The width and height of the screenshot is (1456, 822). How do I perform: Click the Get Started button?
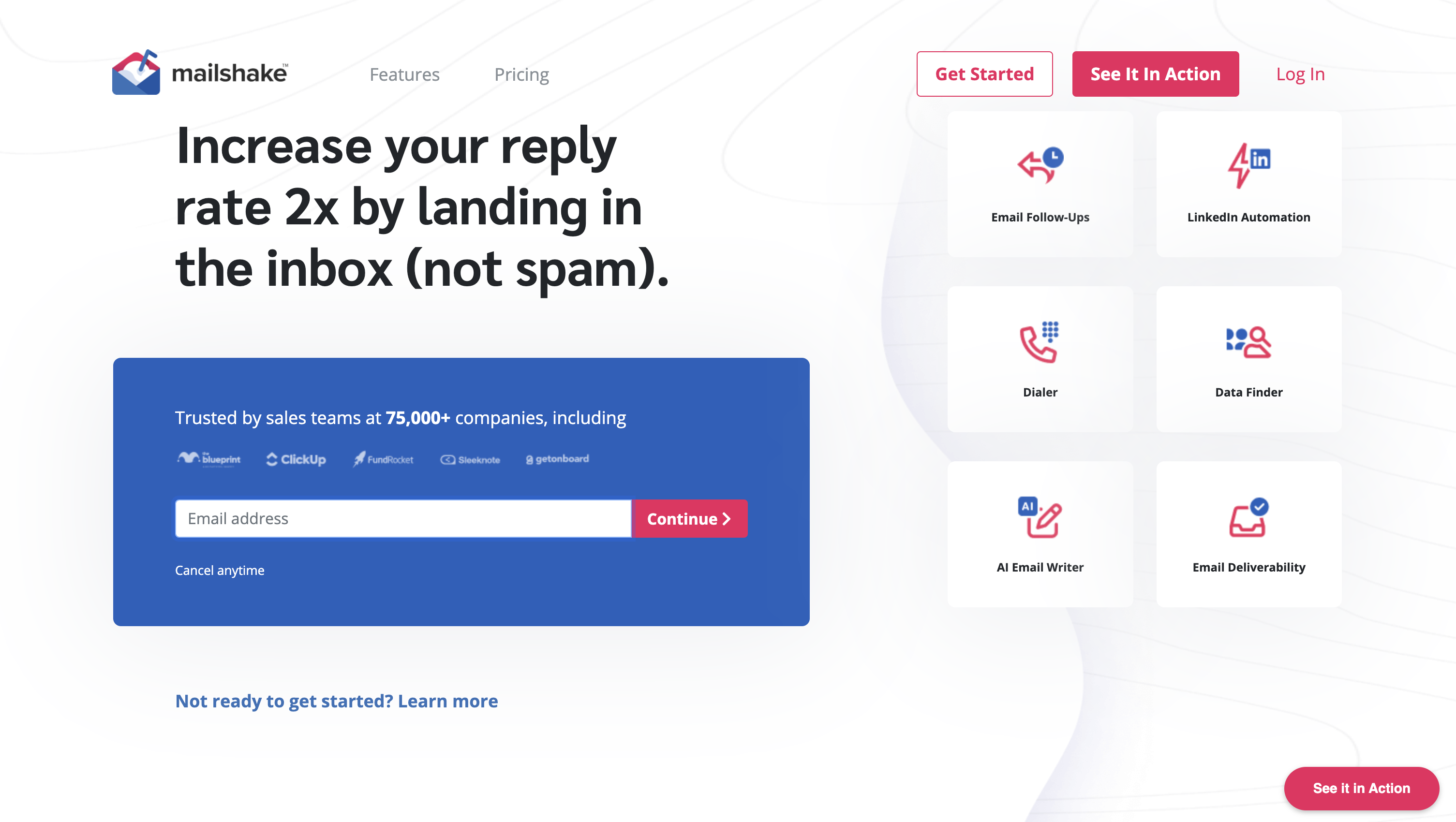click(x=984, y=73)
